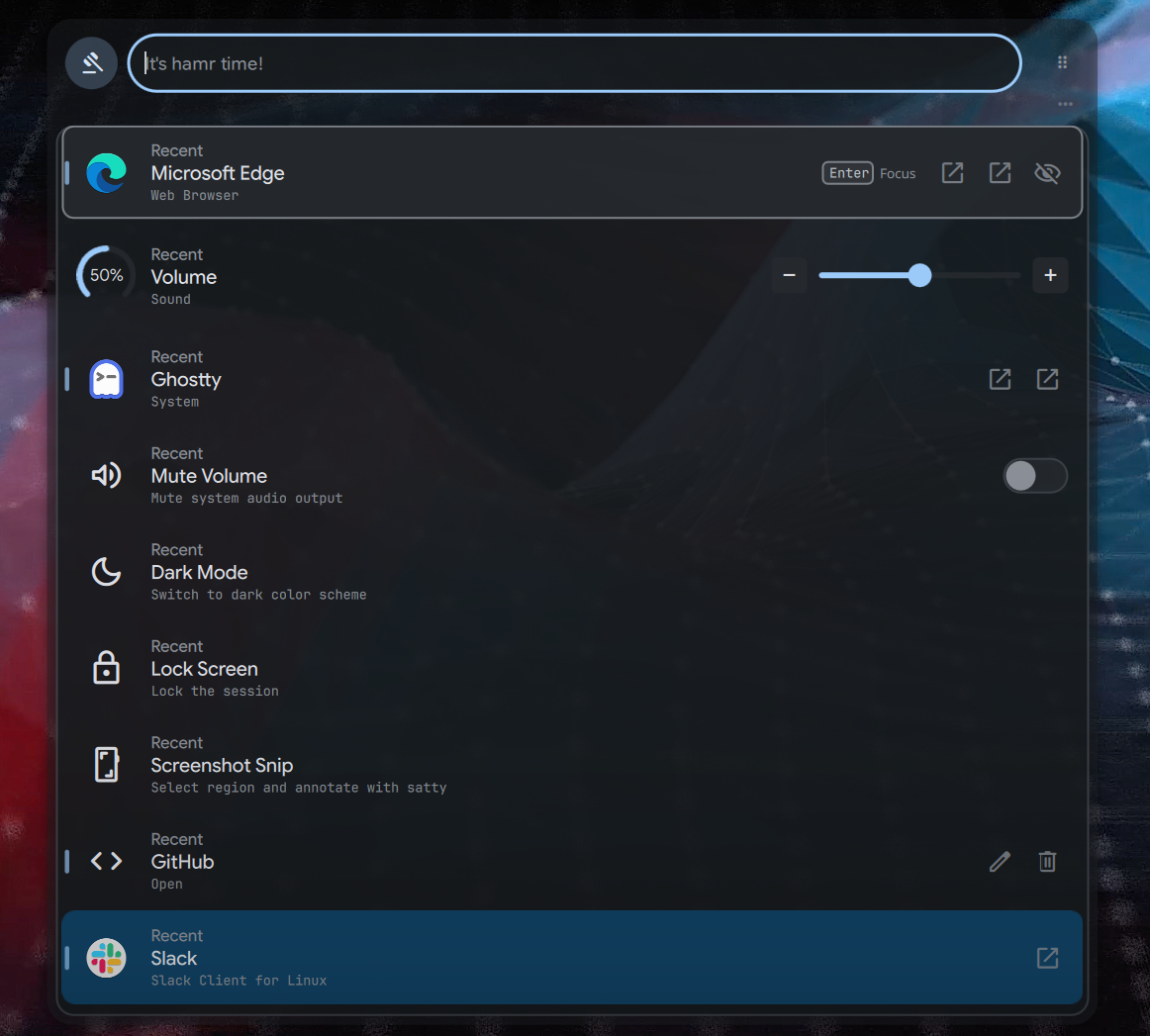Delete the GitHub quicklink with the trash icon
Image resolution: width=1150 pixels, height=1036 pixels.
[x=1047, y=862]
